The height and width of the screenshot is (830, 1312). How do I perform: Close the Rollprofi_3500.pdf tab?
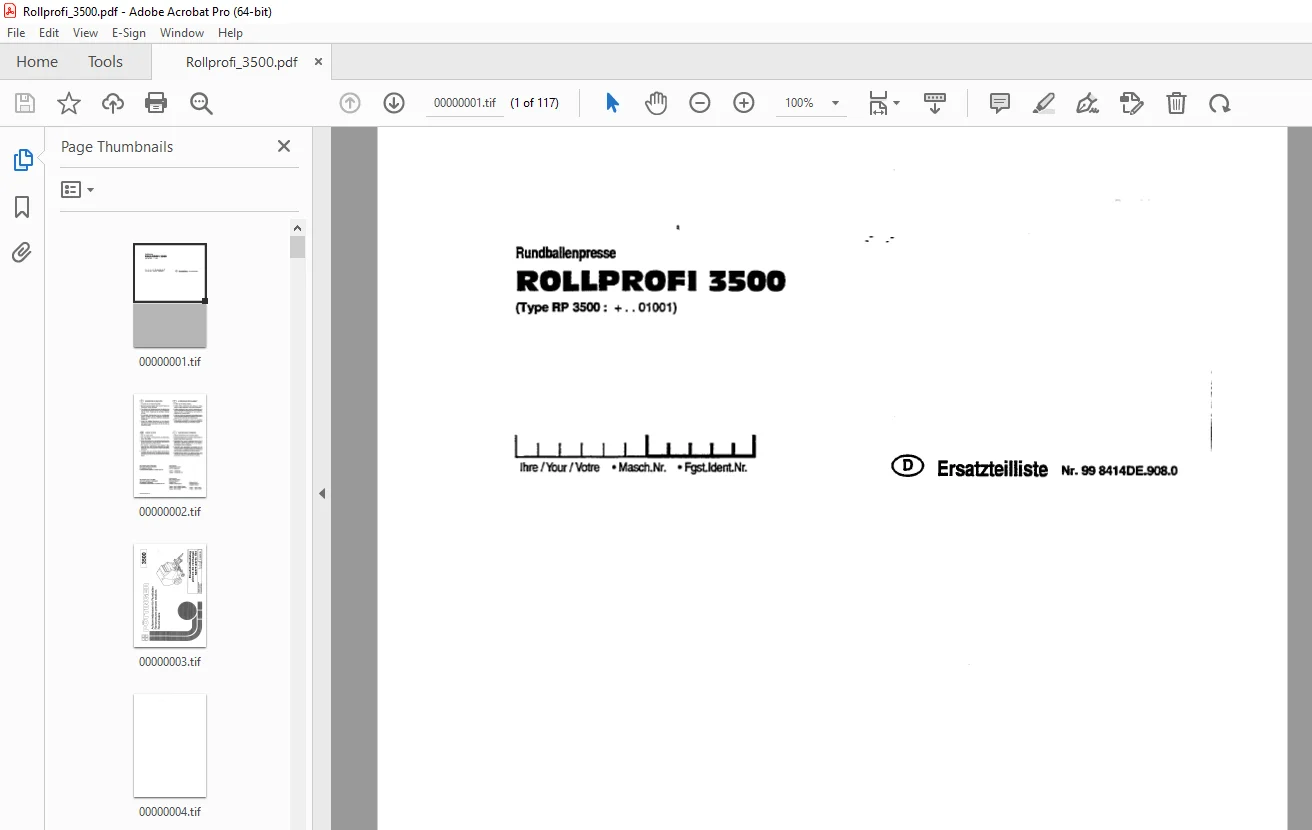click(319, 62)
